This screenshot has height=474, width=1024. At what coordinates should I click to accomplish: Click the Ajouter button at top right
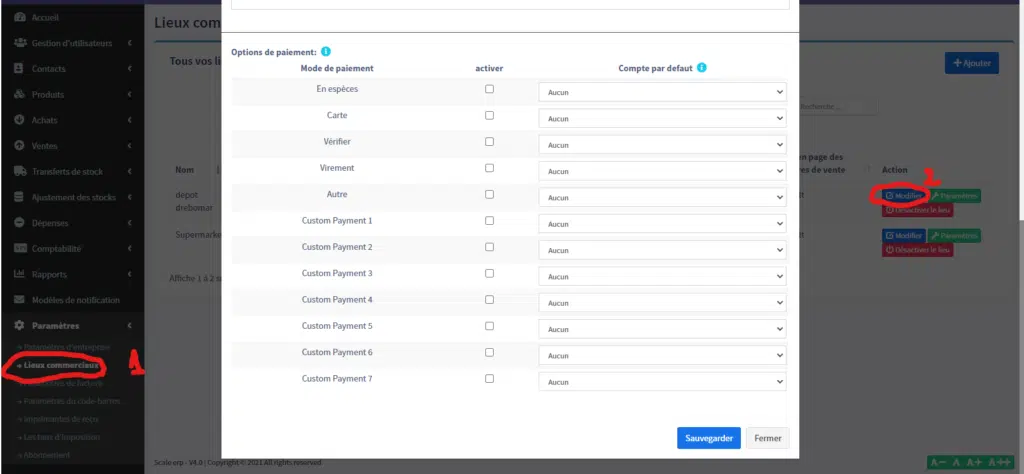[x=971, y=63]
